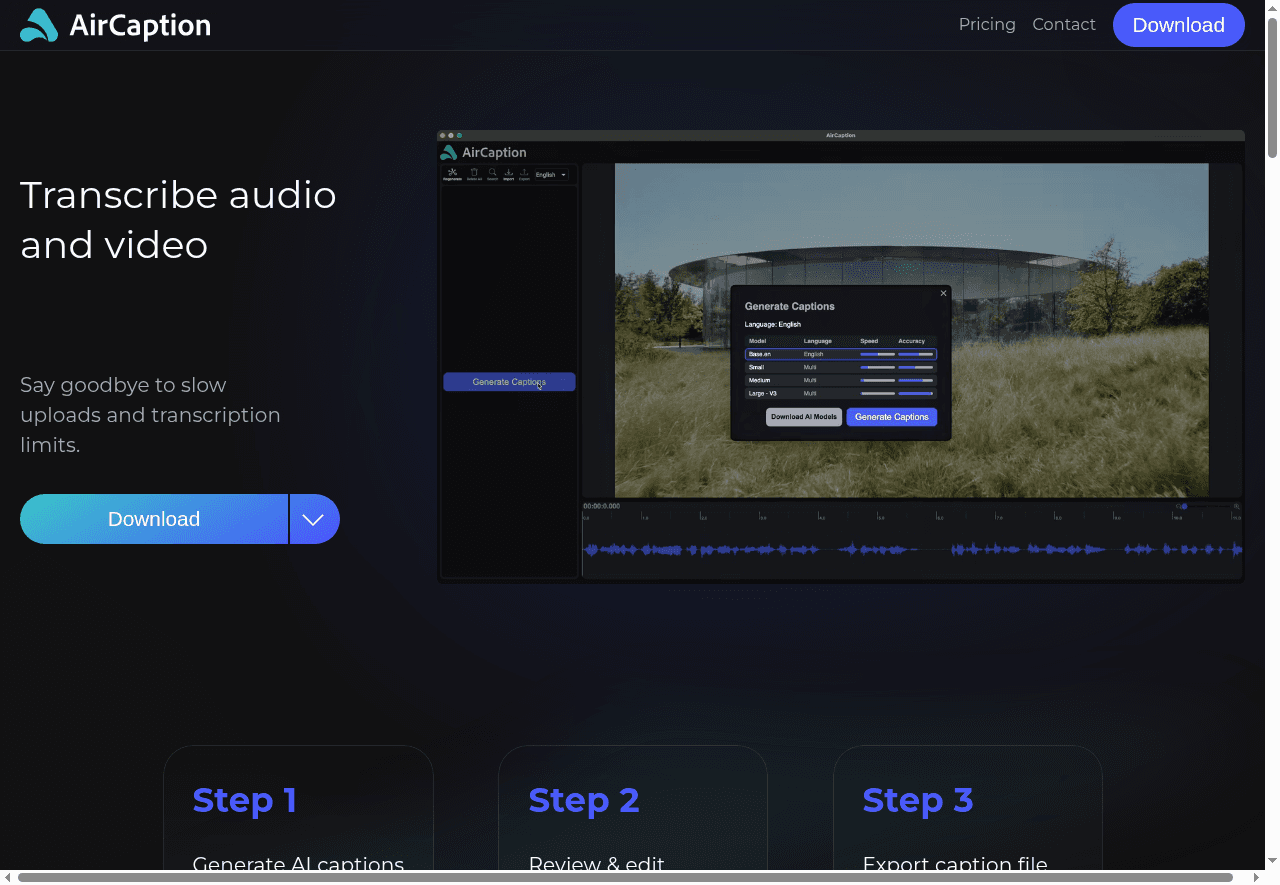The height and width of the screenshot is (885, 1280).
Task: Close the Generate Captions dialog with the X
Action: coord(943,293)
